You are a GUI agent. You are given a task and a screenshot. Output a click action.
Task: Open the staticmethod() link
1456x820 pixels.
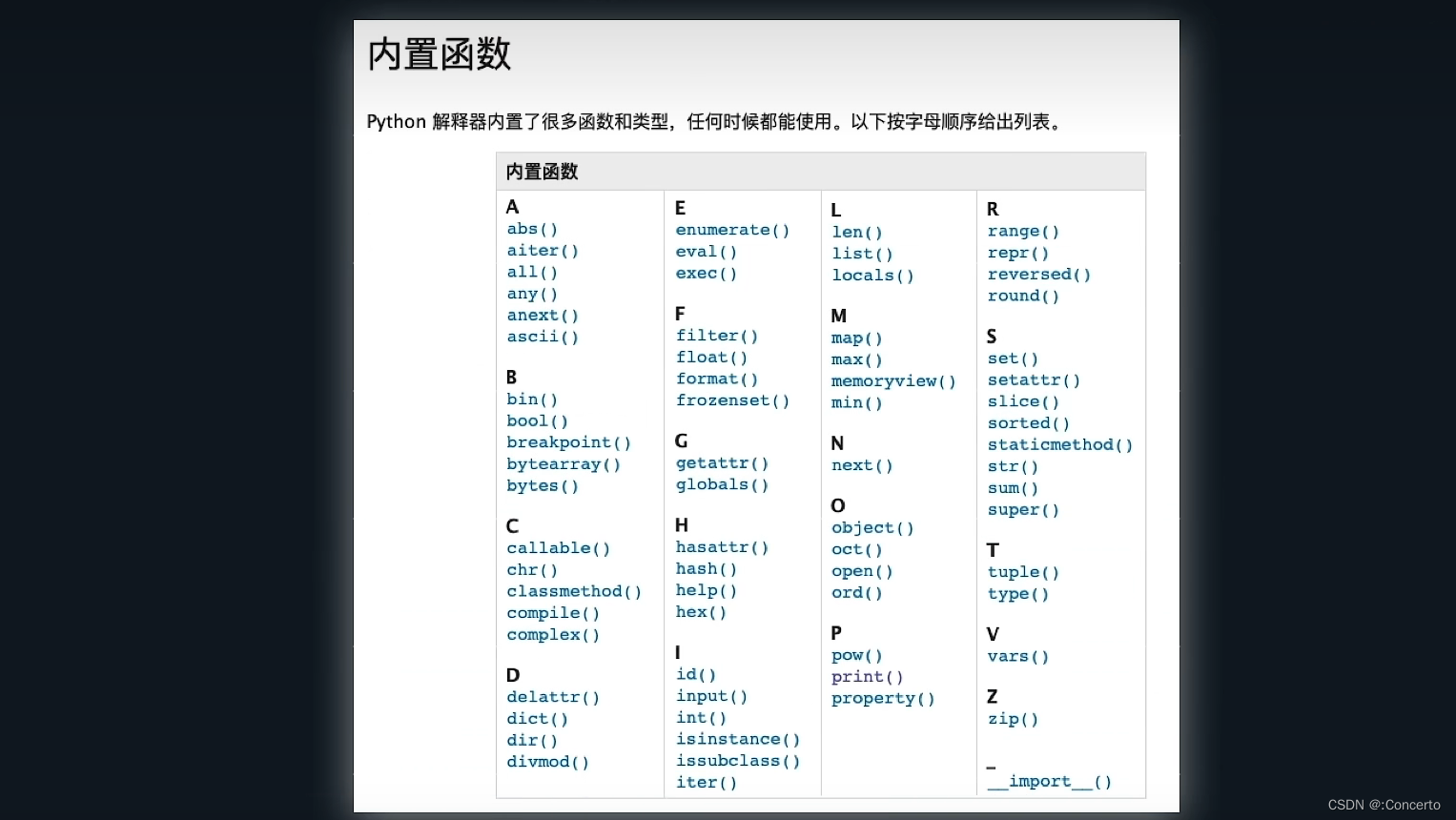pos(1060,445)
